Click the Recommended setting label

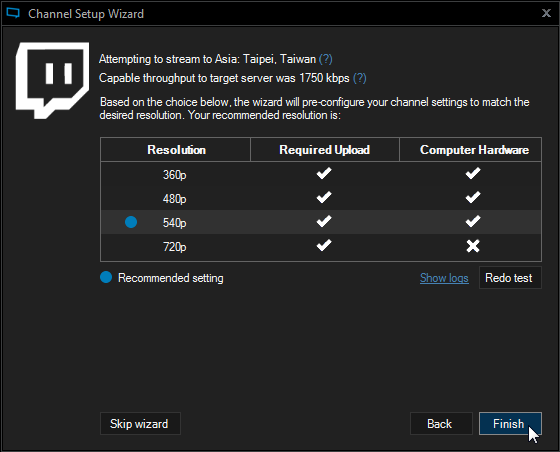point(171,278)
